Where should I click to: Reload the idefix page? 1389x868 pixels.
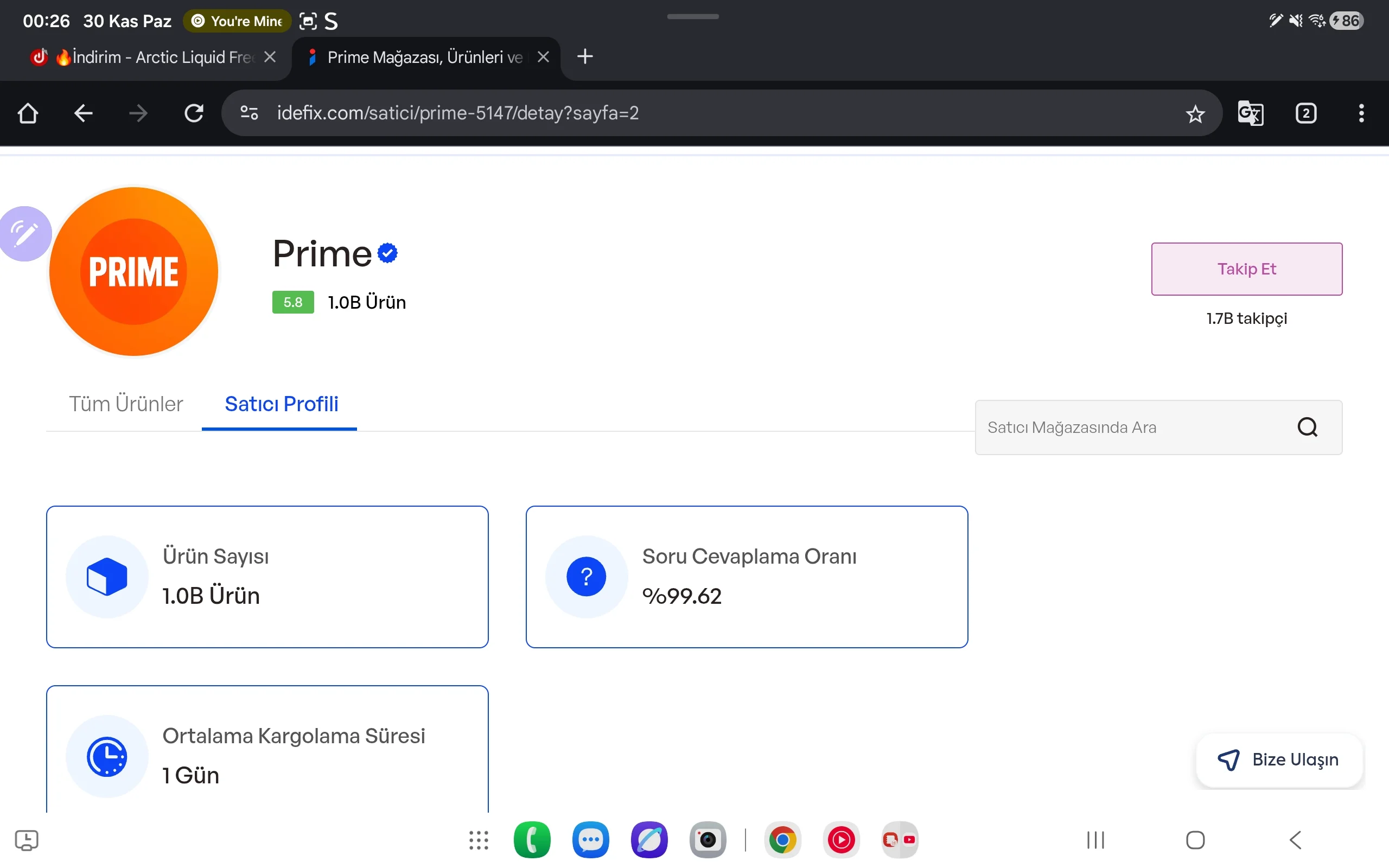pos(193,113)
